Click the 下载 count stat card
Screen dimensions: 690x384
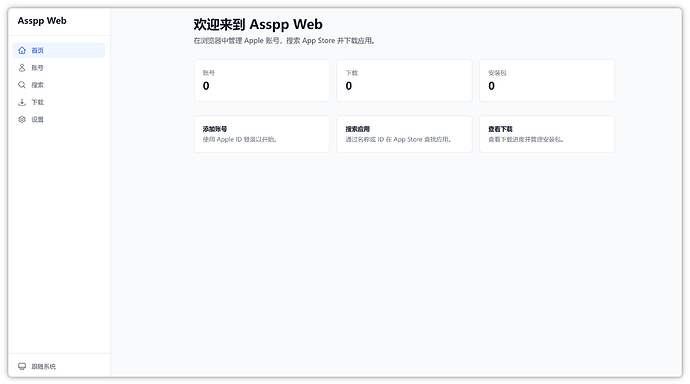[404, 80]
